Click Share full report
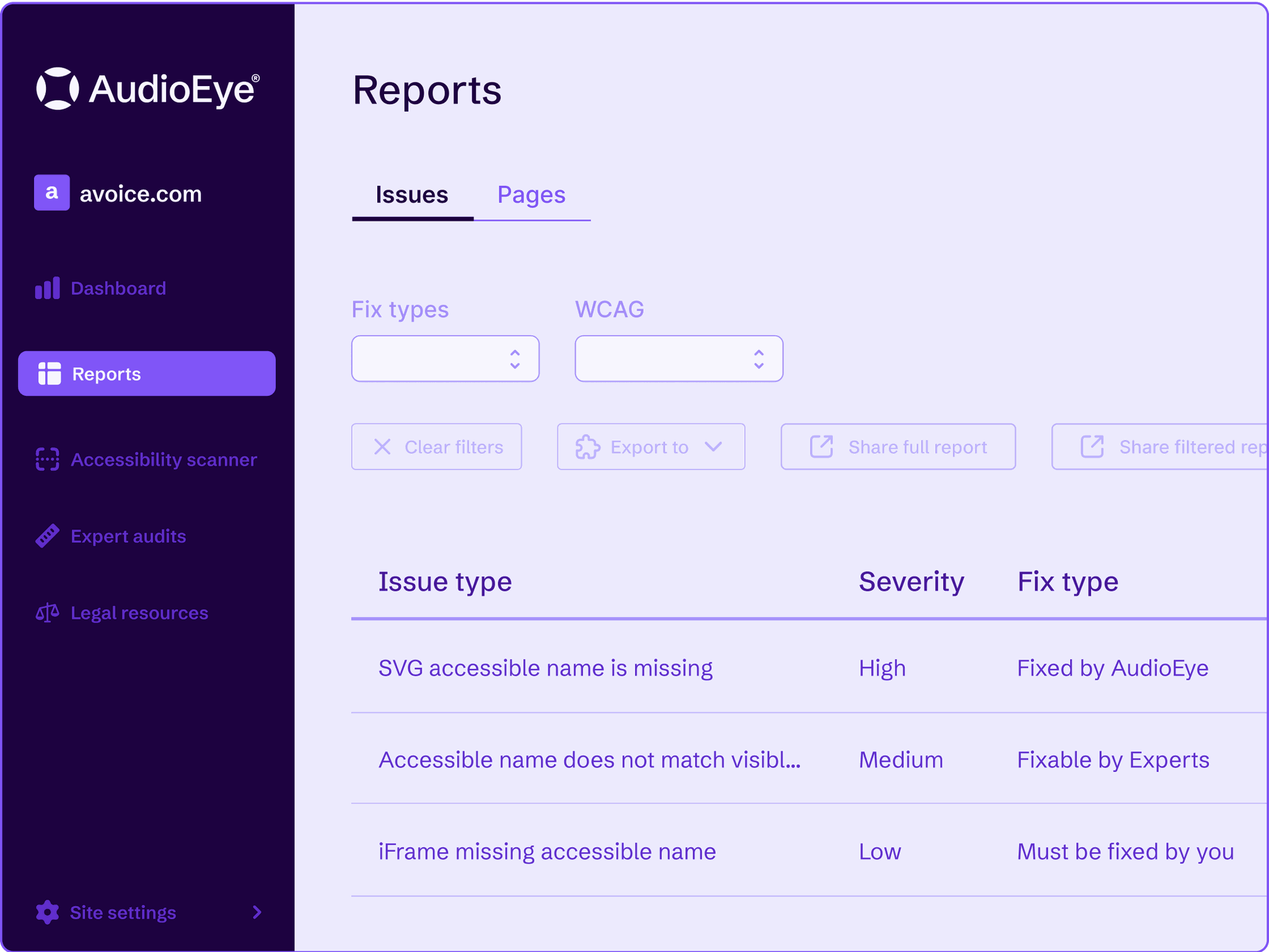 (x=897, y=447)
